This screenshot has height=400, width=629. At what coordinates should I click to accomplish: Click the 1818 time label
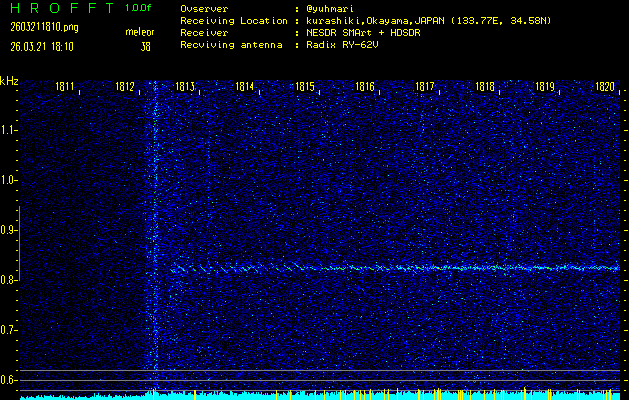point(485,88)
